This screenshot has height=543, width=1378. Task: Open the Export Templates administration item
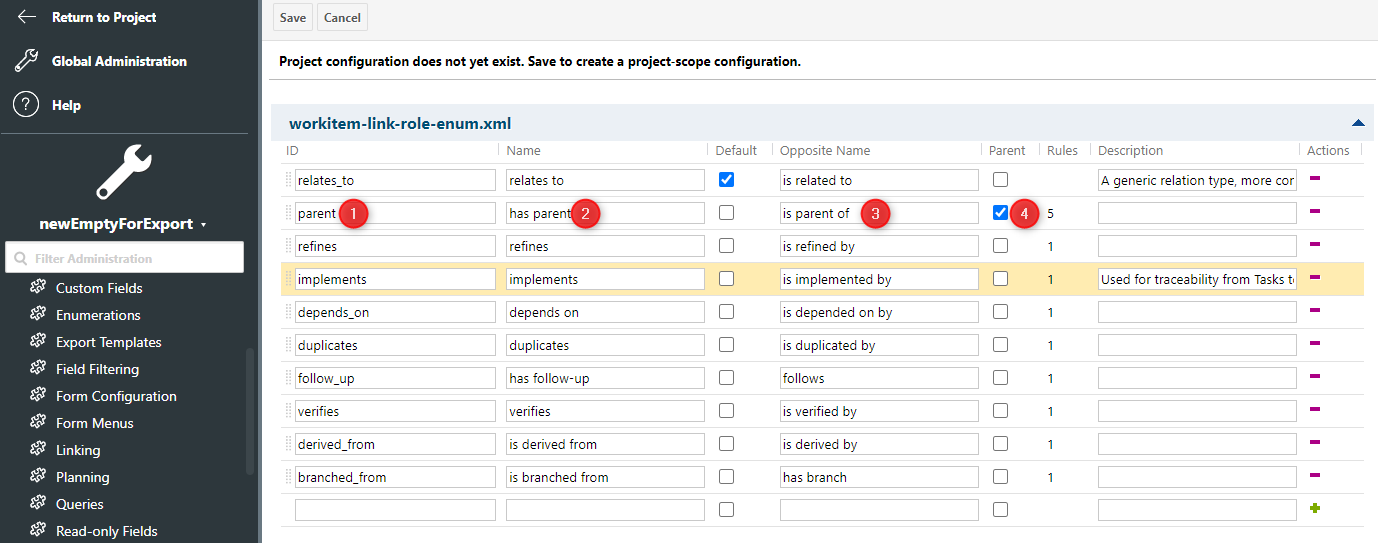108,342
